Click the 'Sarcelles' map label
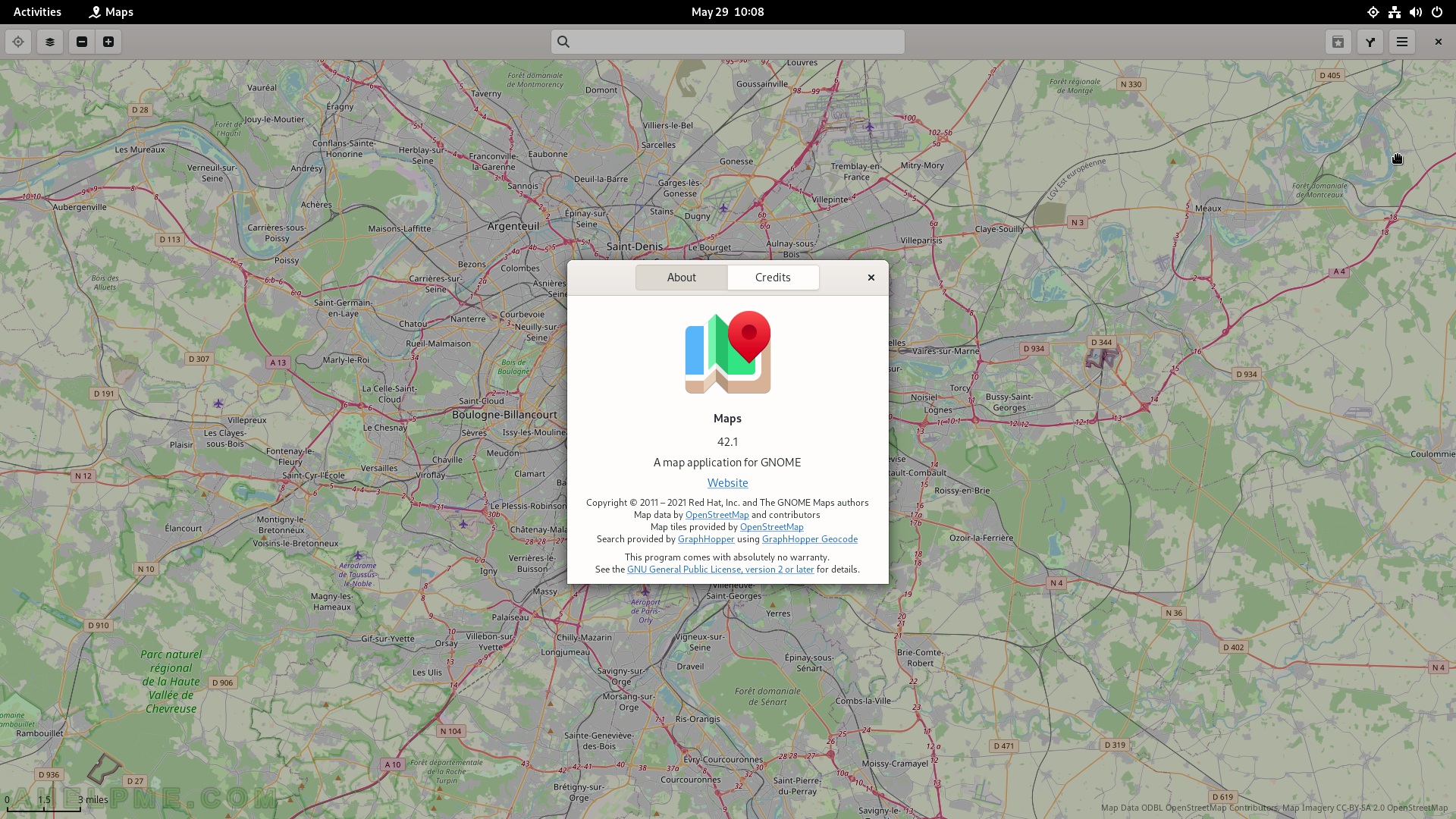Image resolution: width=1456 pixels, height=819 pixels. (x=658, y=145)
